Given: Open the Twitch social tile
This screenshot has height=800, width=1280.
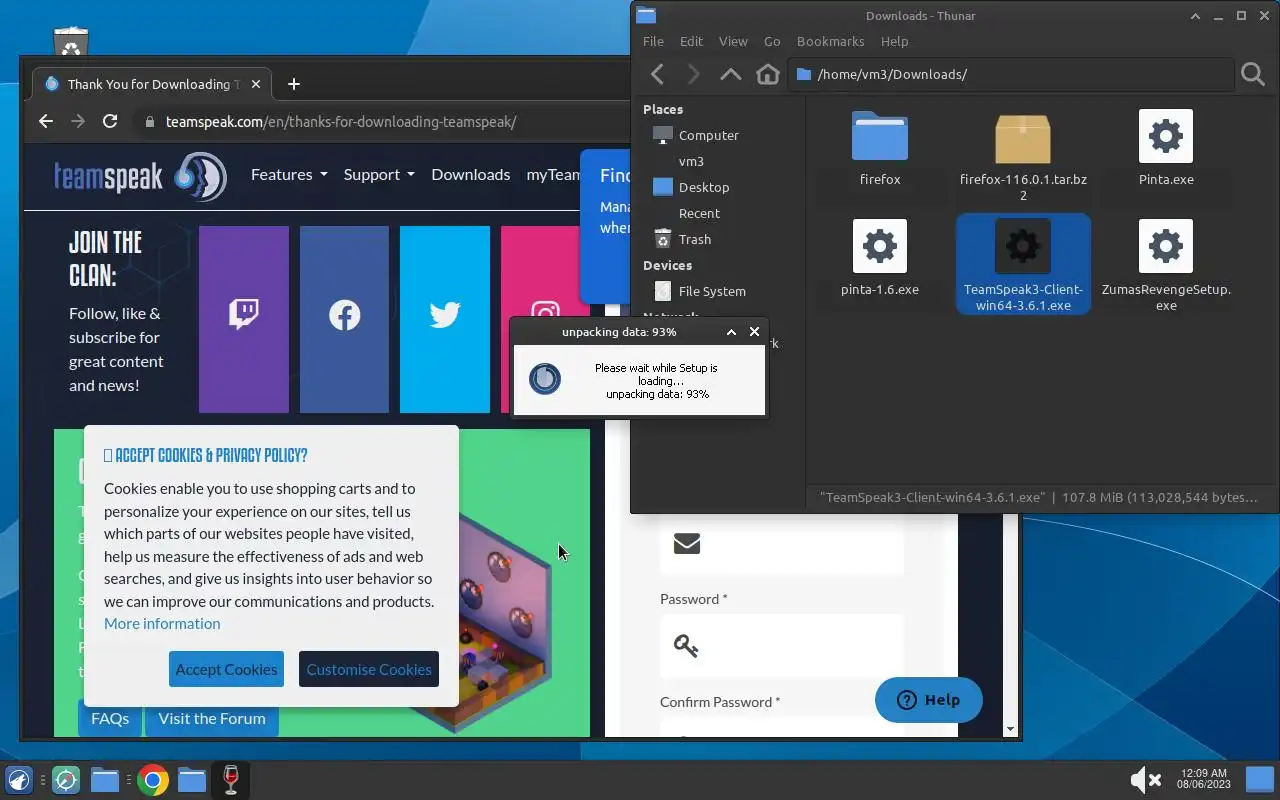Looking at the screenshot, I should (244, 319).
